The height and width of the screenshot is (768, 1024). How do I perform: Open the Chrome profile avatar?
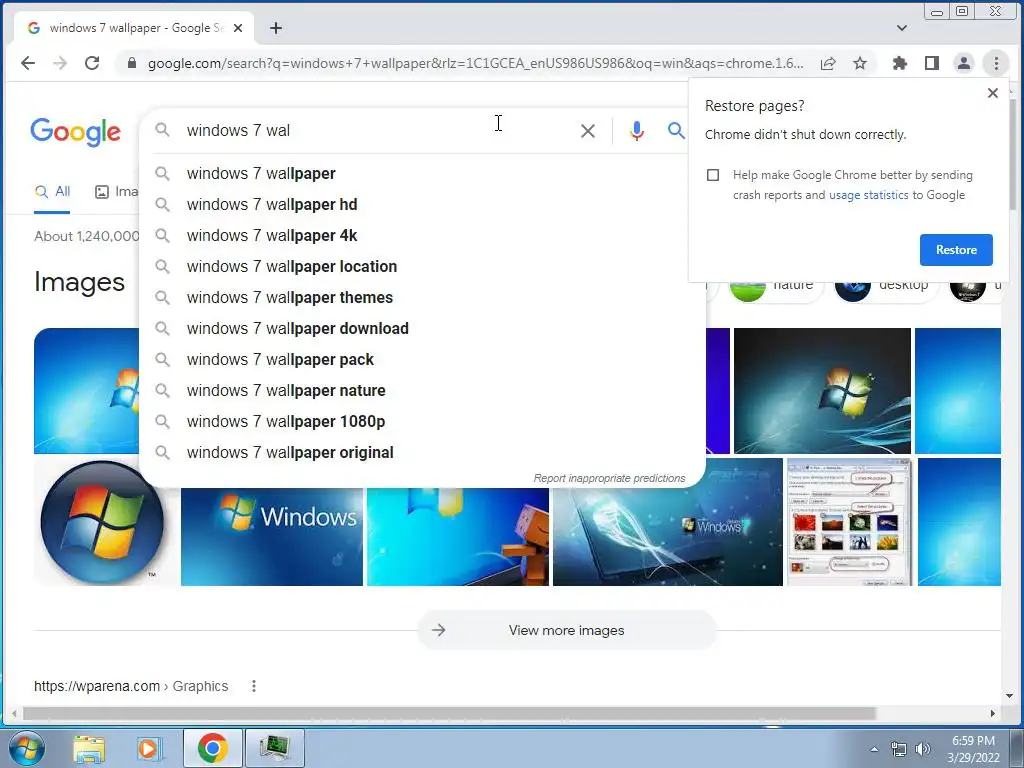(964, 63)
